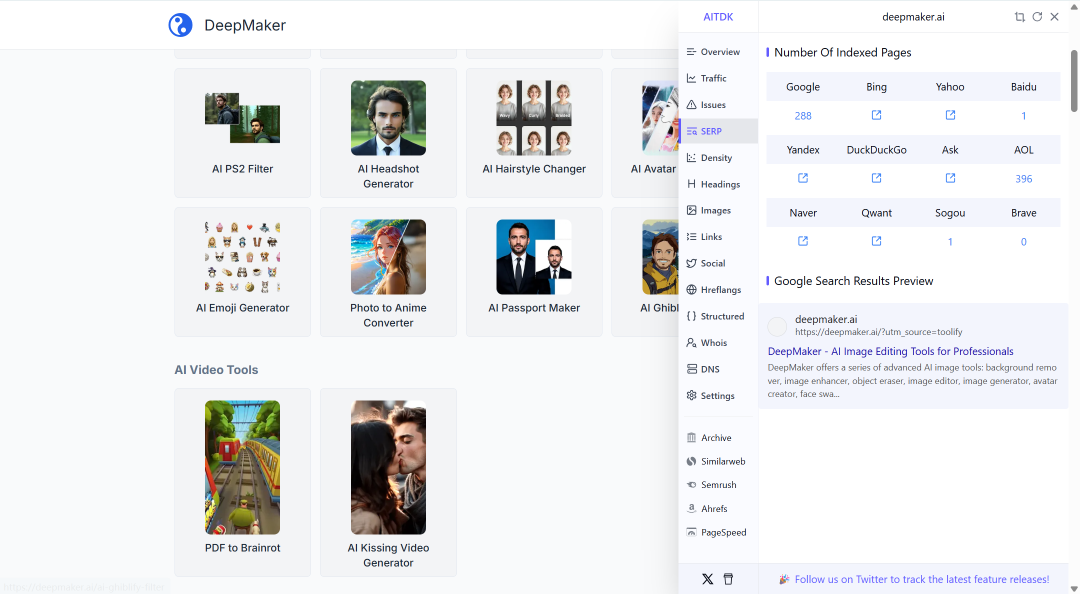Viewport: 1080px width, 594px height.
Task: Open DuckDuckGo indexed pages external link
Action: coord(876,178)
